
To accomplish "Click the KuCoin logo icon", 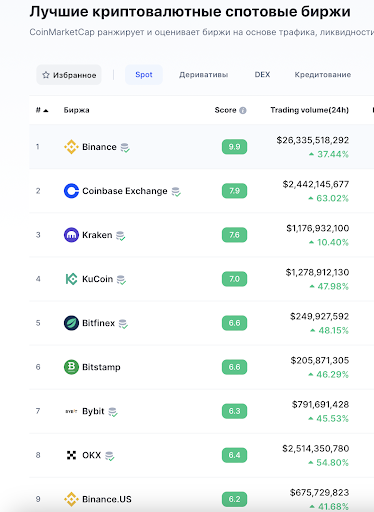I will pos(71,279).
